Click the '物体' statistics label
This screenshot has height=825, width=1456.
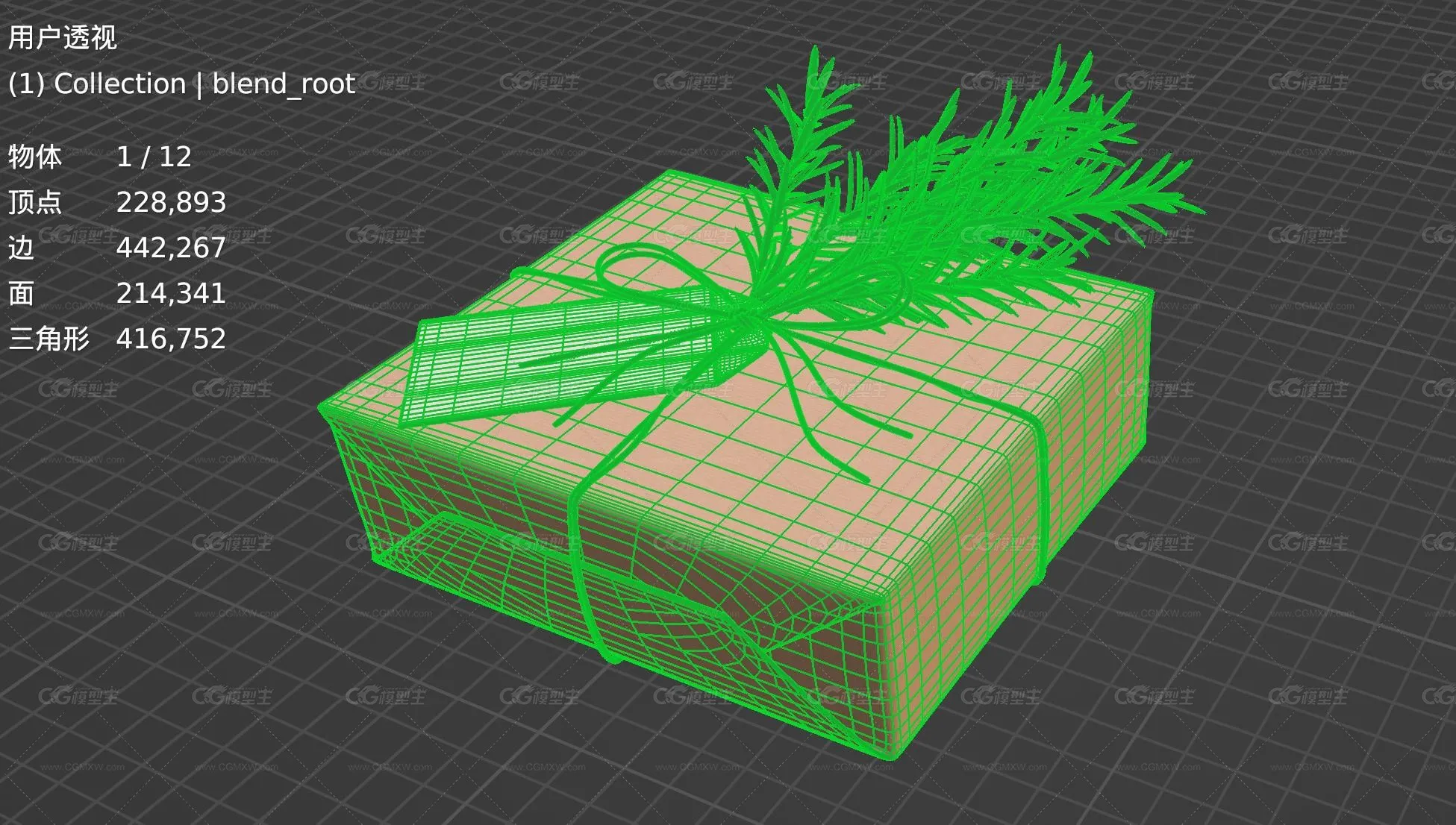[x=35, y=157]
